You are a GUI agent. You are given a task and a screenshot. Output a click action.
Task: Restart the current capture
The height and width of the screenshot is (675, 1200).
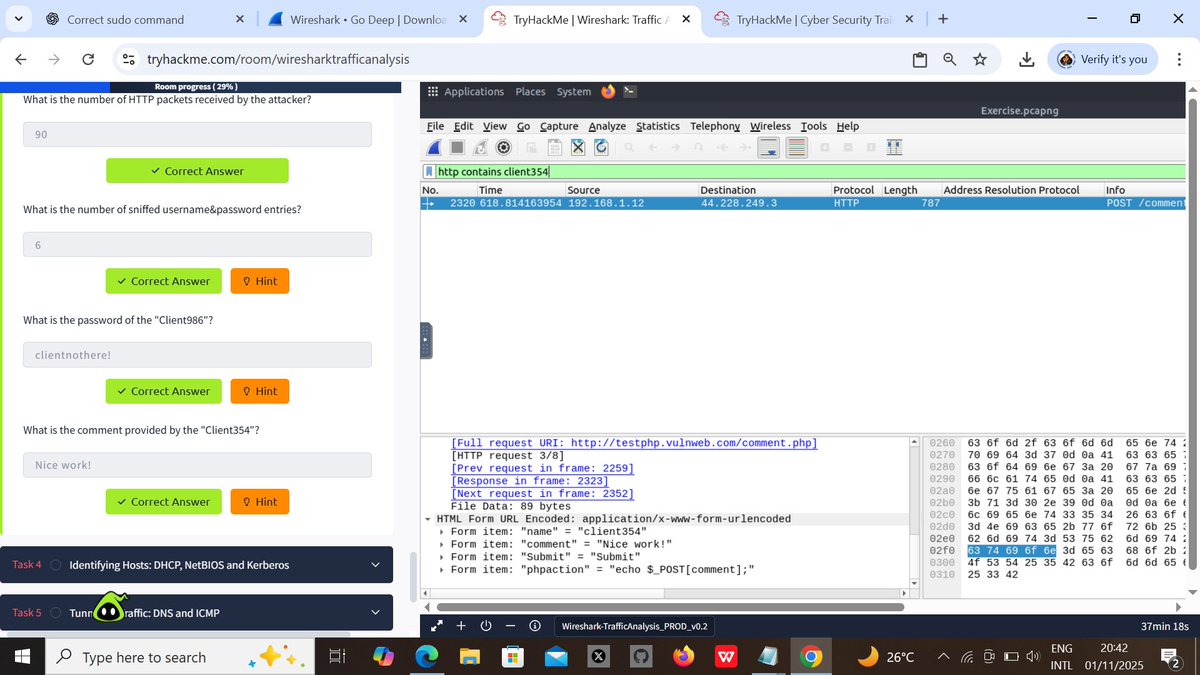(x=480, y=147)
